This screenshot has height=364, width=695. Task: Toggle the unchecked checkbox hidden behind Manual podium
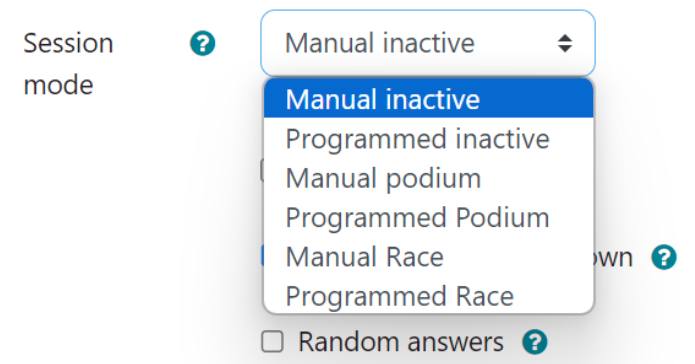click(x=262, y=171)
